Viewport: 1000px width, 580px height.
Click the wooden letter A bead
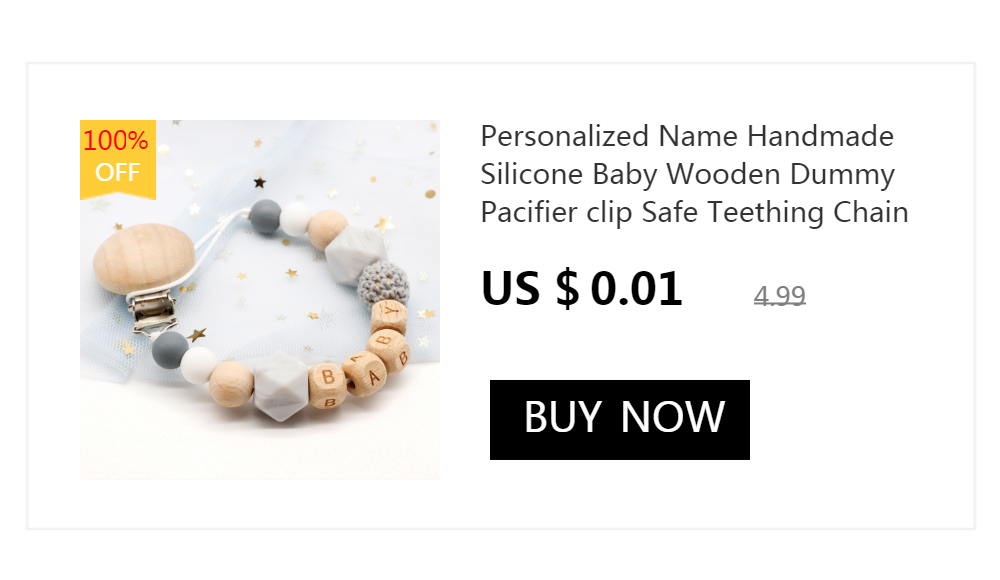click(x=363, y=374)
